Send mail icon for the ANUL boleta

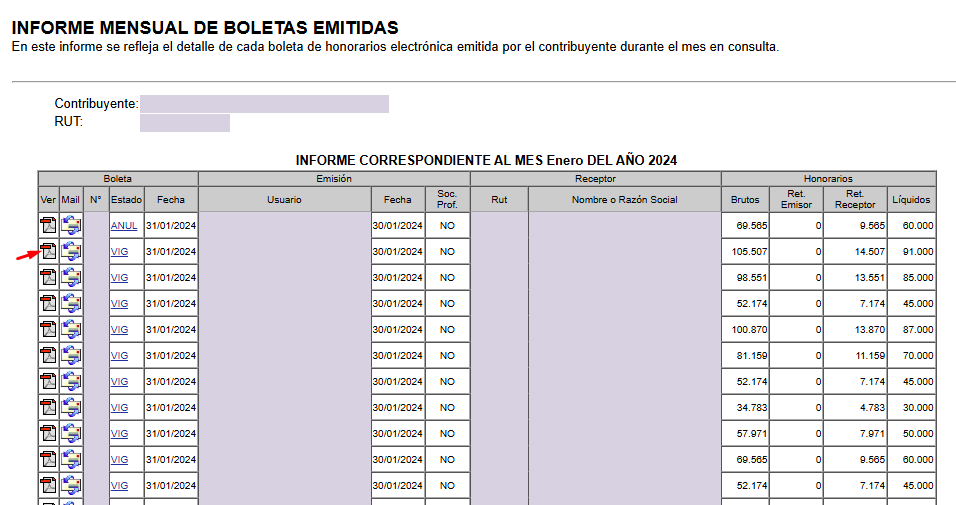(x=71, y=225)
